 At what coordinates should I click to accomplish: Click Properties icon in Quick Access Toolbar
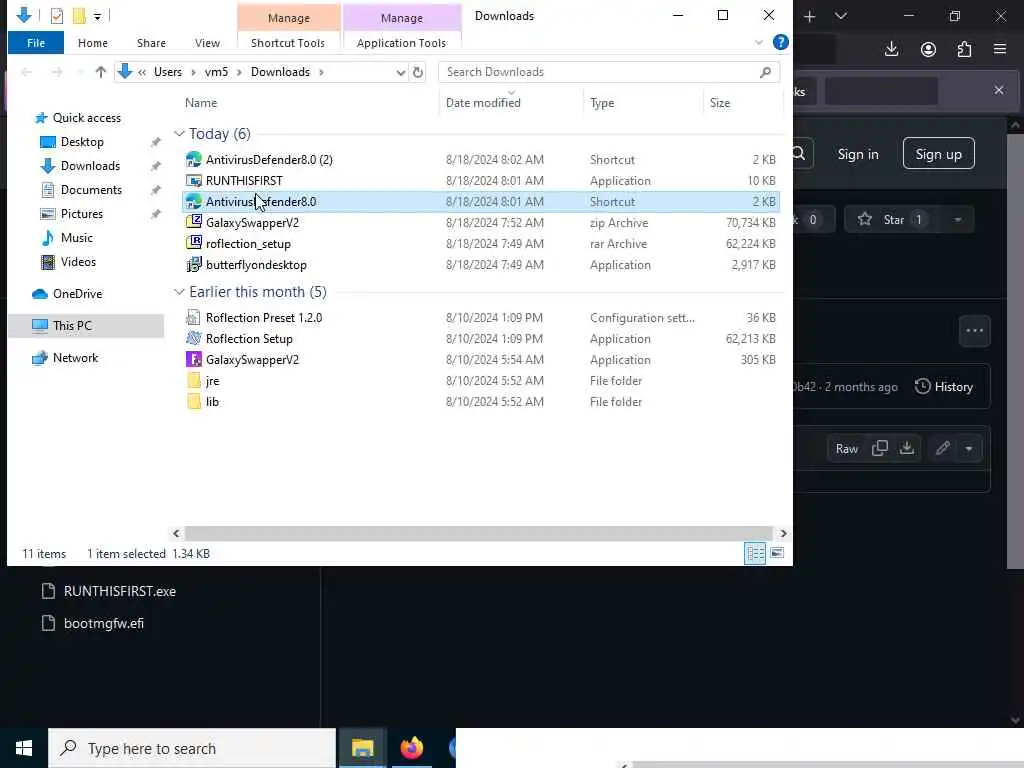tap(57, 16)
